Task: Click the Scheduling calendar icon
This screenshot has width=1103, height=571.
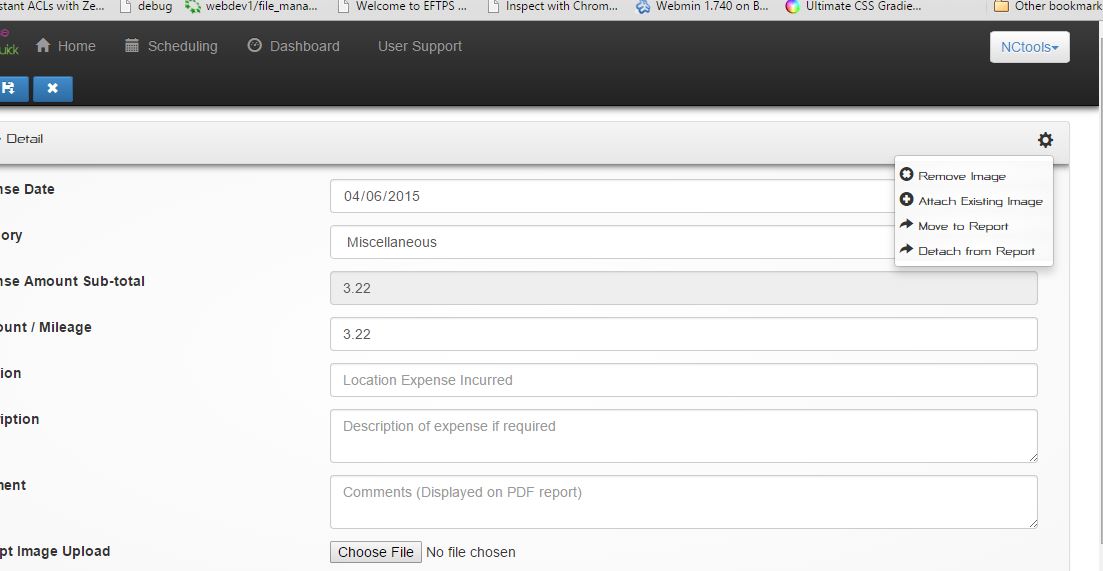Action: pyautogui.click(x=132, y=46)
